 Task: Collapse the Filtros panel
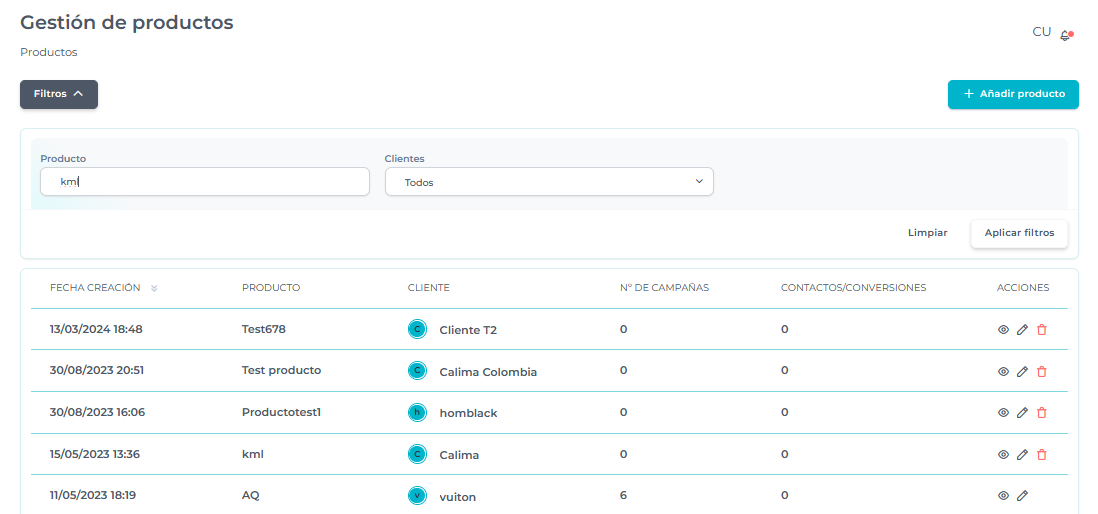click(x=59, y=94)
